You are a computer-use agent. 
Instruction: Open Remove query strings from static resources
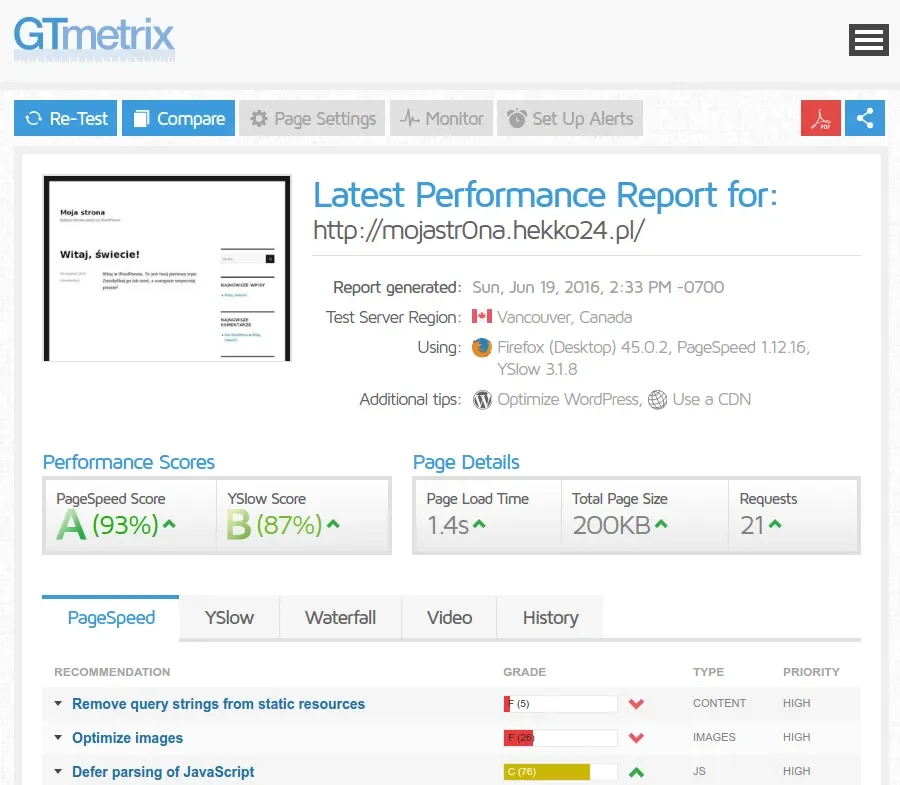[x=218, y=704]
